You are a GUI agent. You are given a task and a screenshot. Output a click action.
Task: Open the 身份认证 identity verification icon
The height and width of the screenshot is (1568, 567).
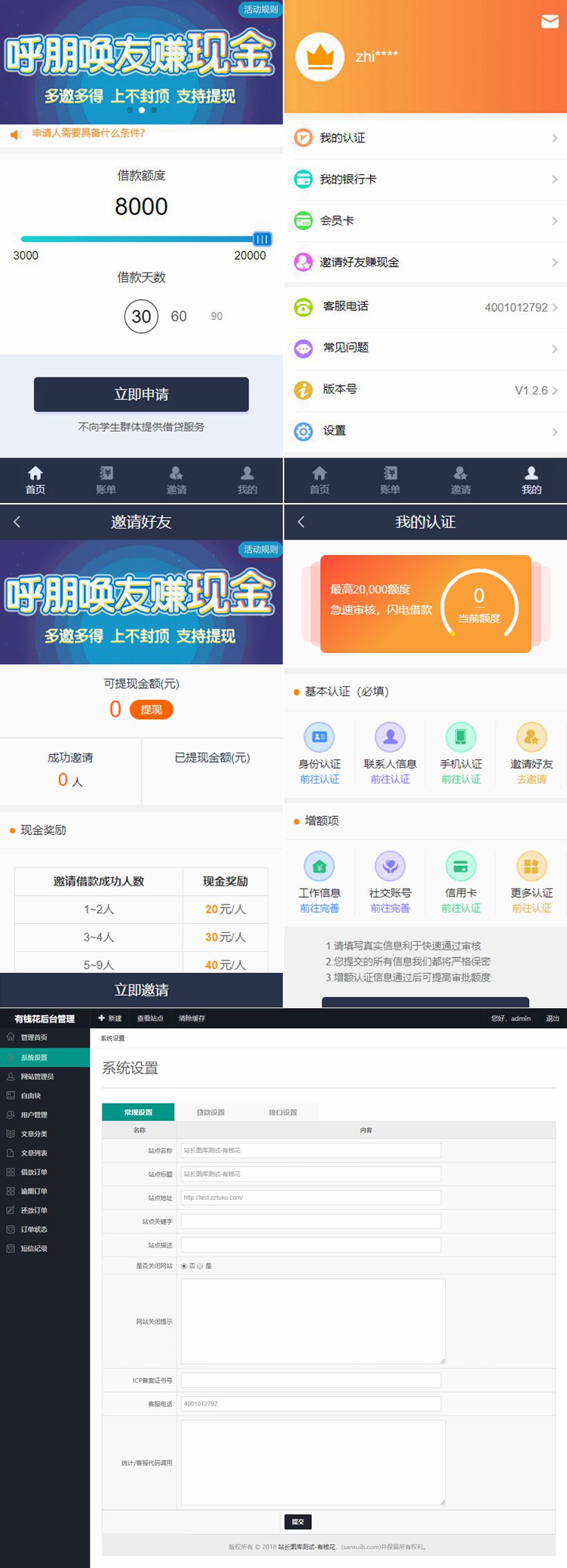point(319,737)
